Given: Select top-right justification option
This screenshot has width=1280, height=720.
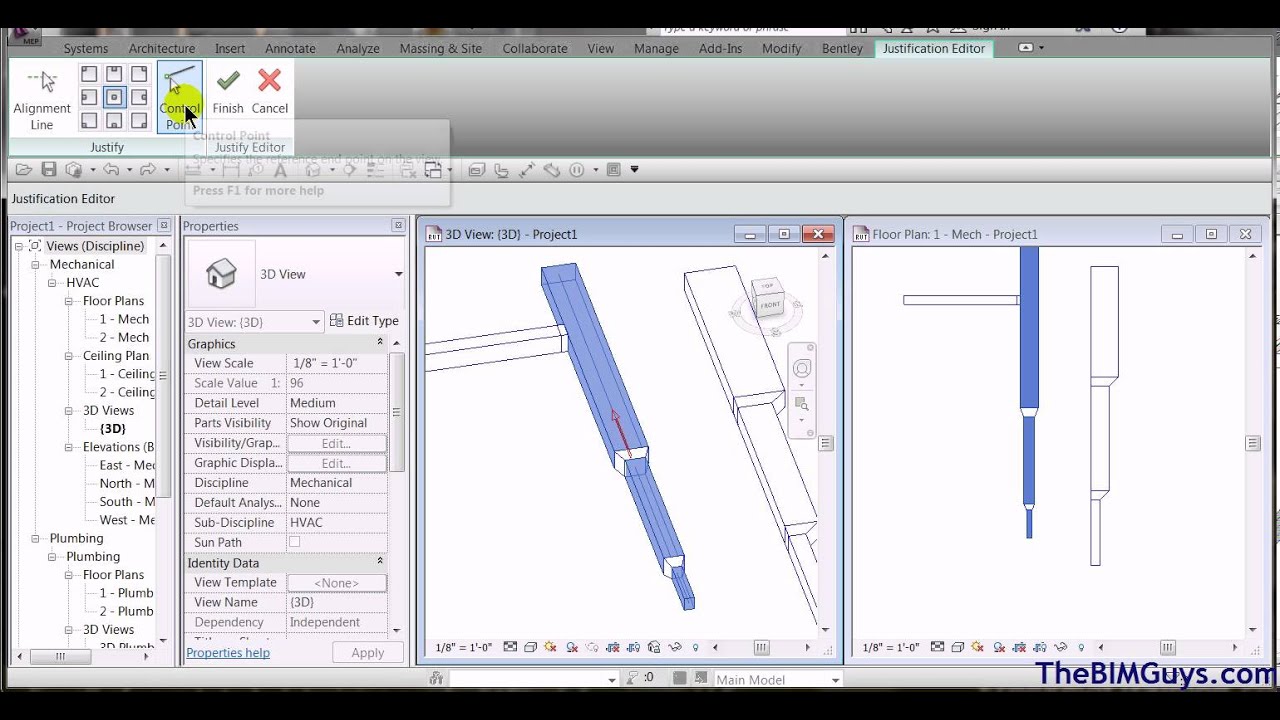Looking at the screenshot, I should tap(139, 74).
